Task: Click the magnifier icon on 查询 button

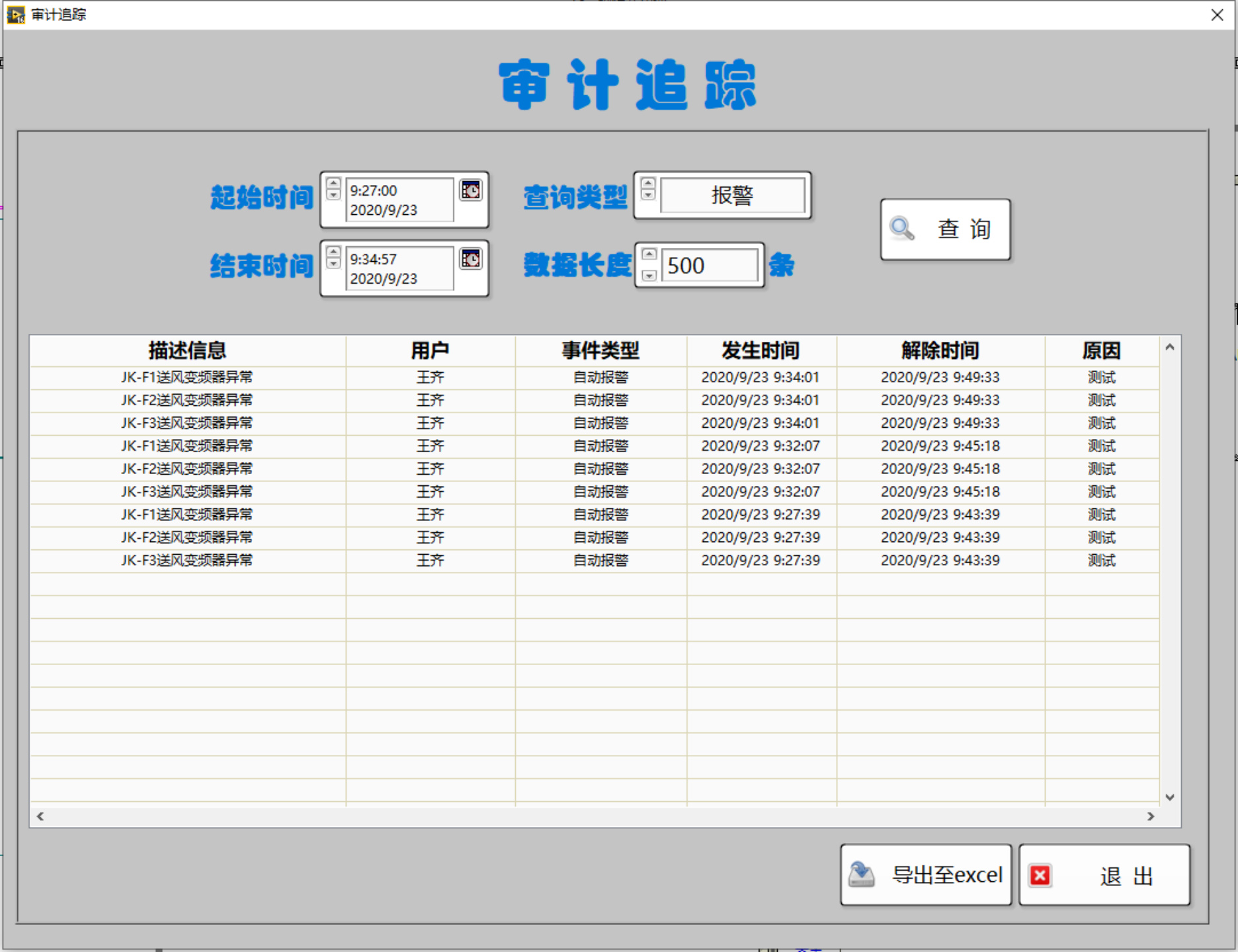Action: (902, 229)
